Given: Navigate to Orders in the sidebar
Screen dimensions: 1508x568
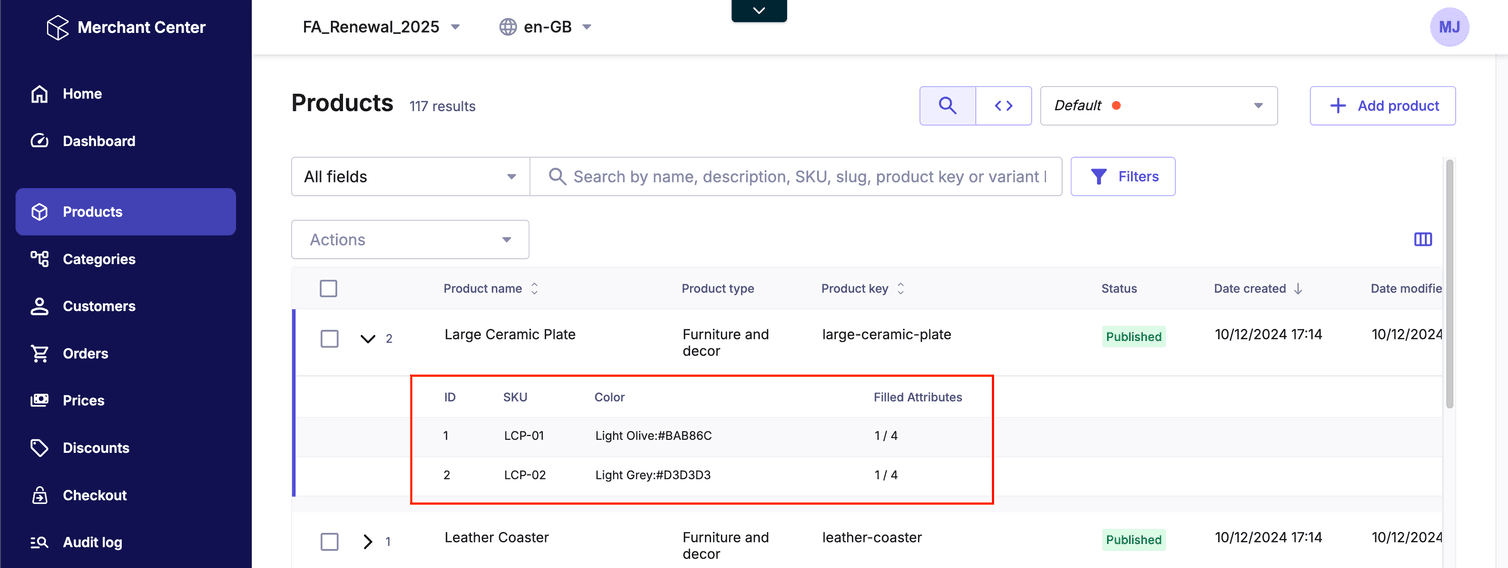Looking at the screenshot, I should tap(86, 353).
